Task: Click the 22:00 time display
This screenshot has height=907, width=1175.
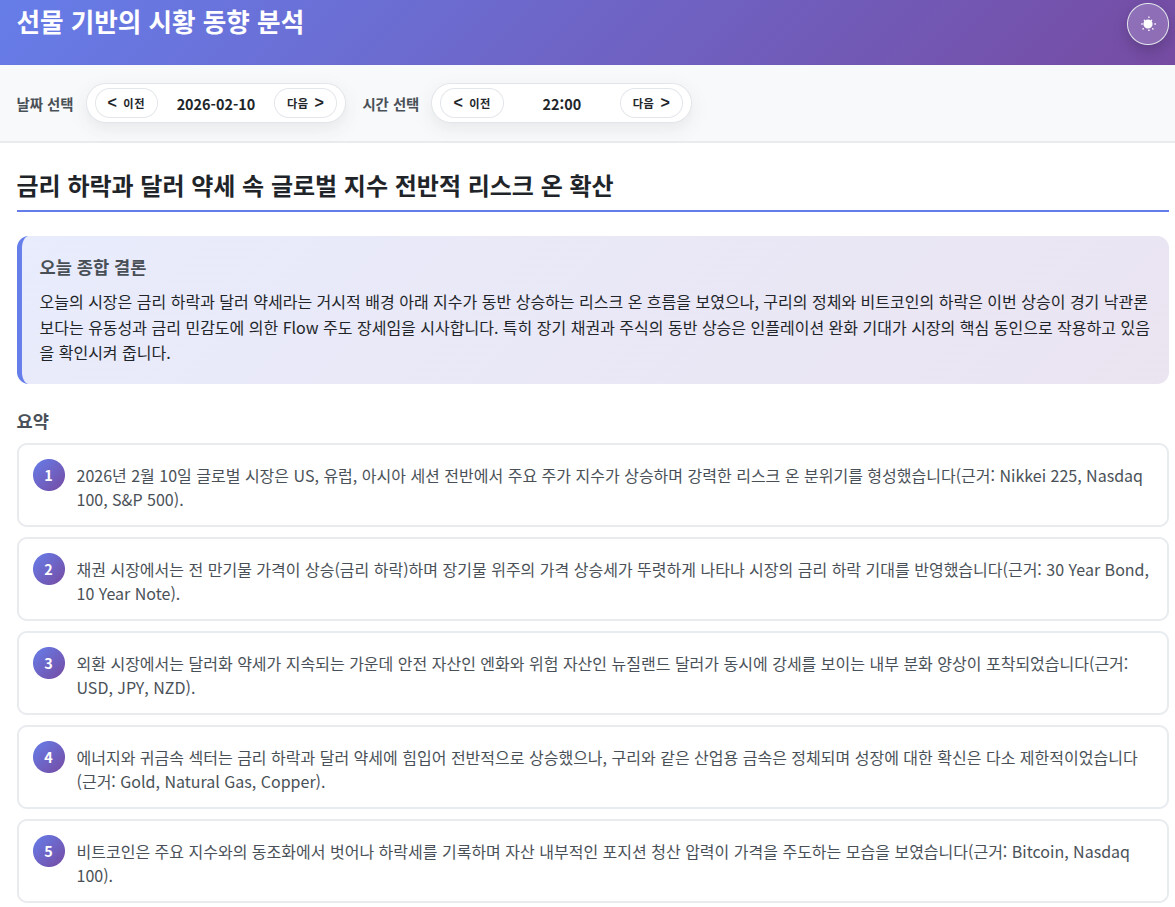Action: [561, 104]
